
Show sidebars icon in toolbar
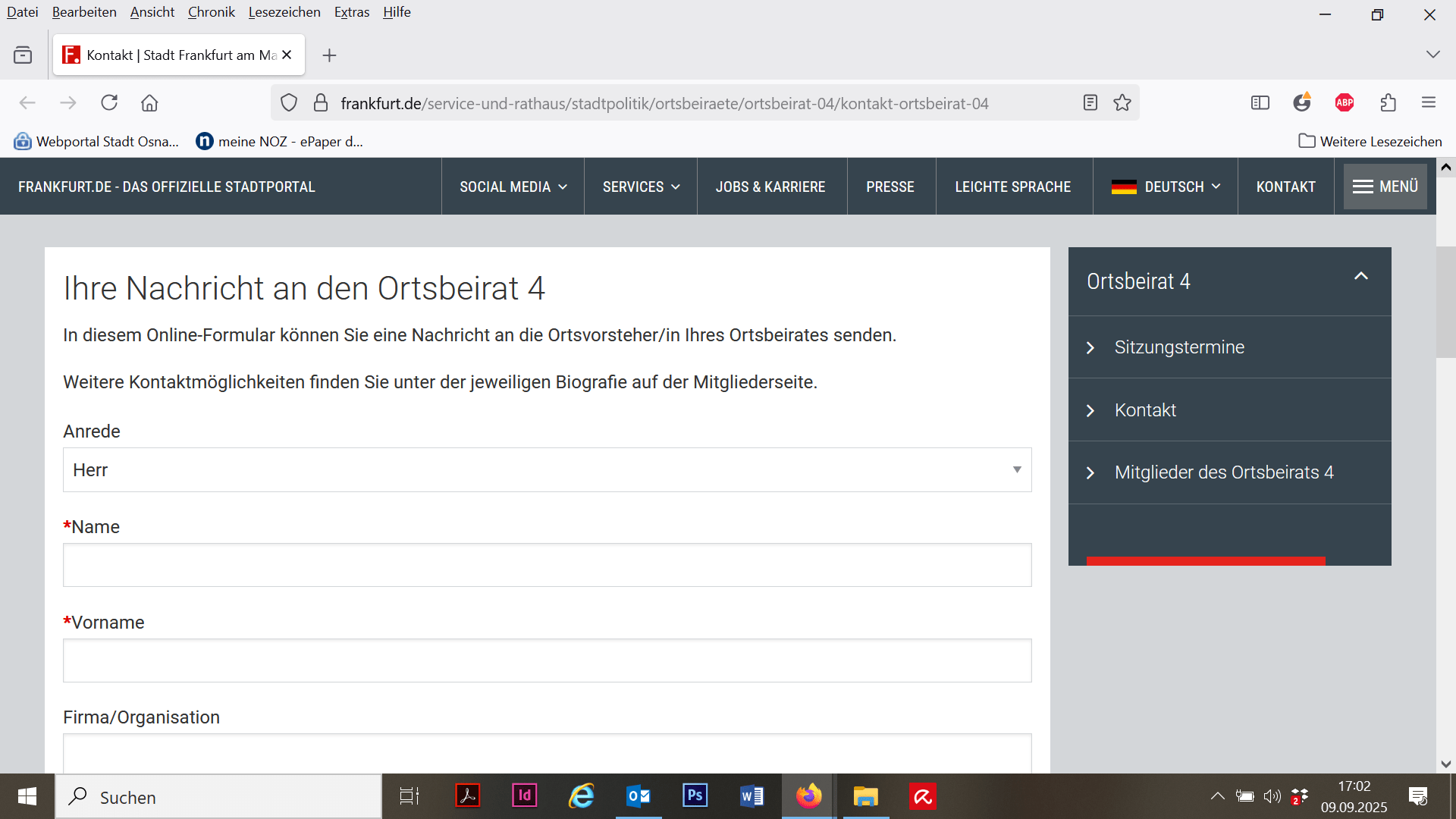click(x=1260, y=103)
